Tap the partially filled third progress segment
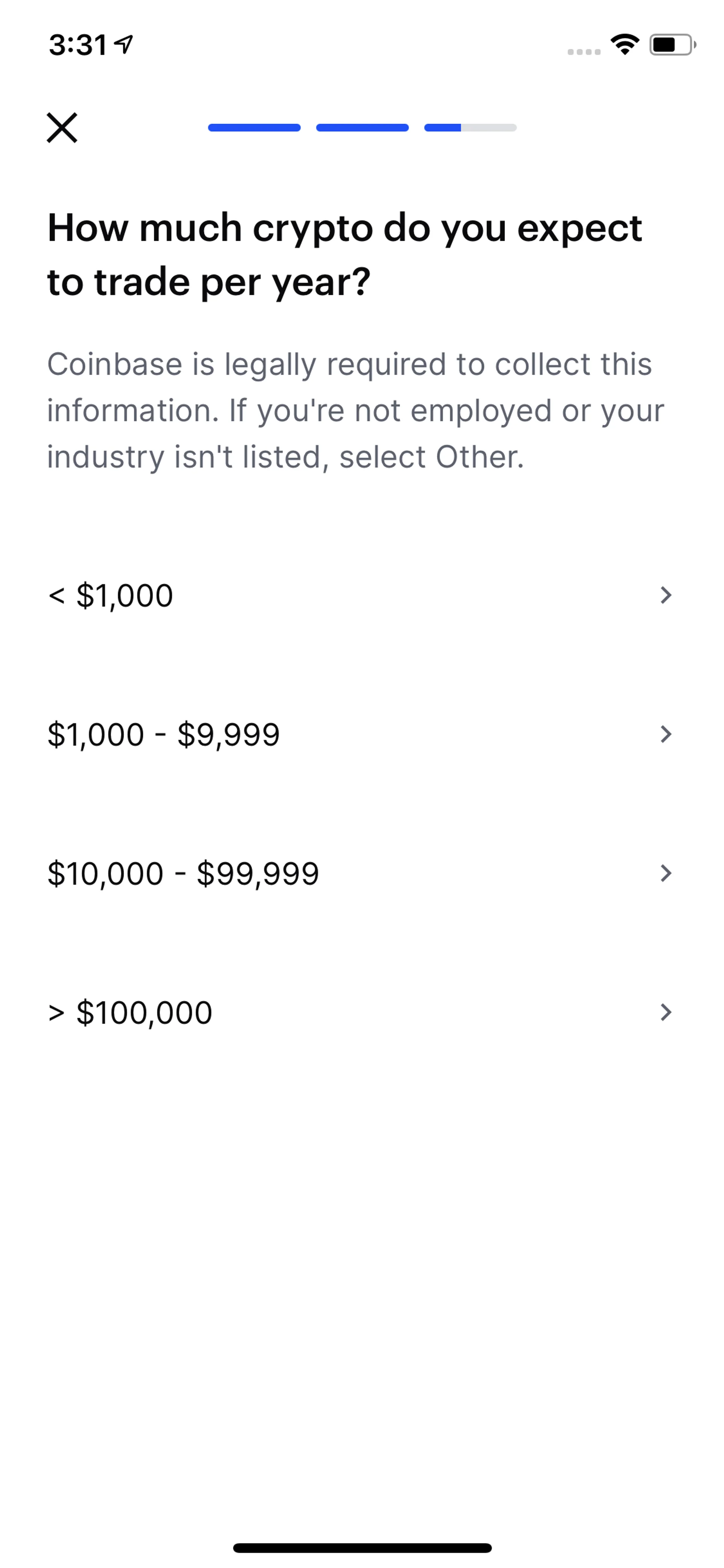 [470, 128]
